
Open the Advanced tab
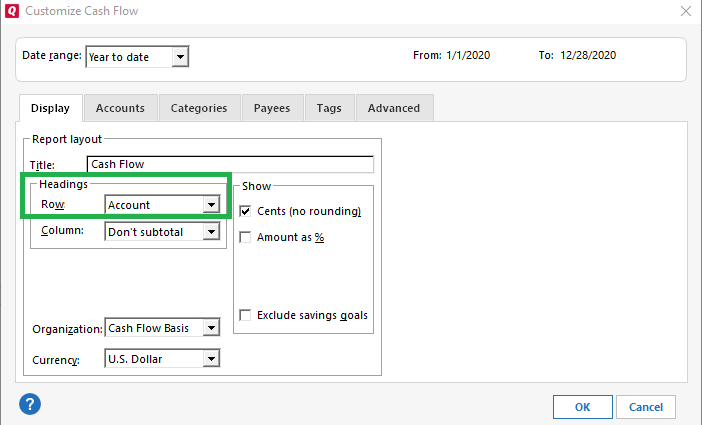394,108
